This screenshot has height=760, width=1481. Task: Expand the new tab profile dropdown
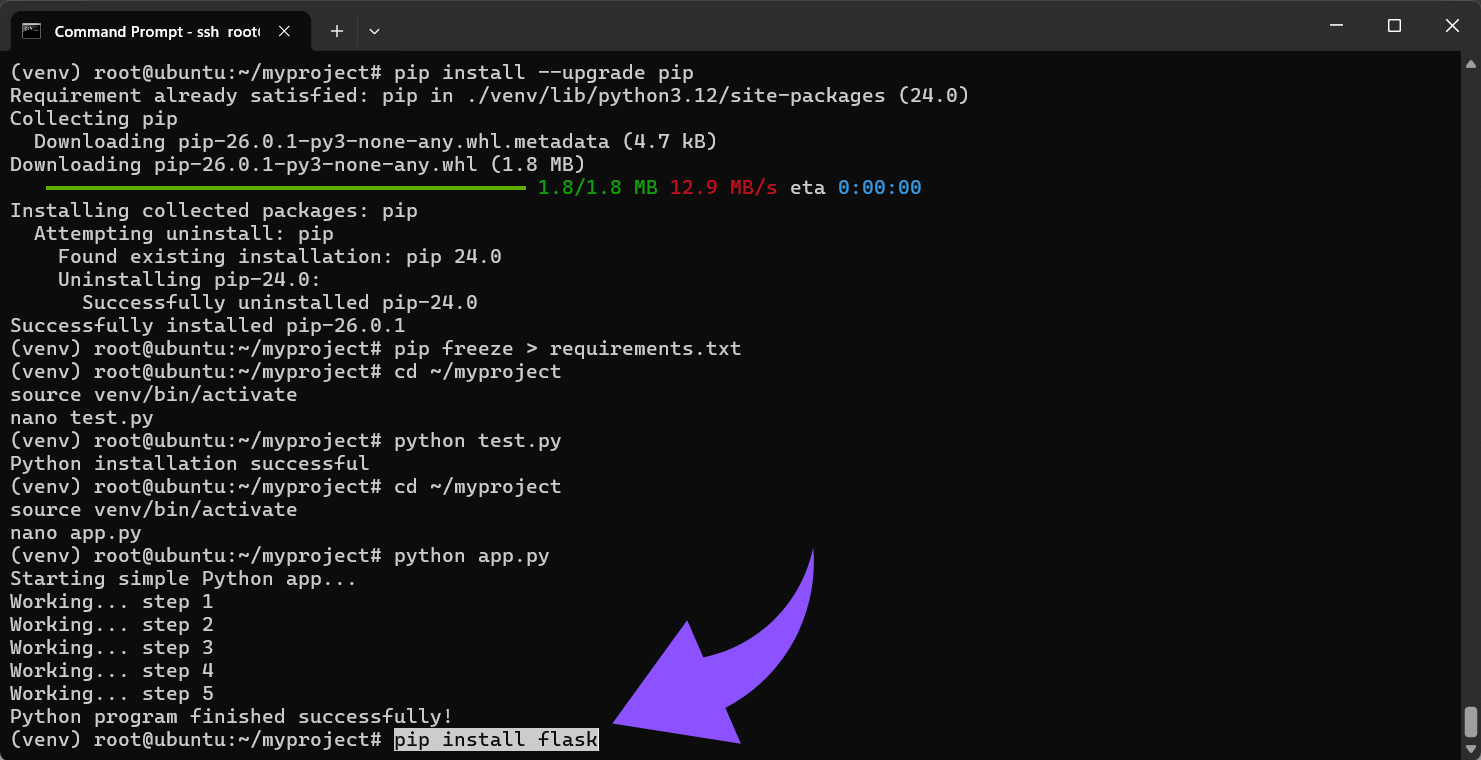[x=374, y=31]
